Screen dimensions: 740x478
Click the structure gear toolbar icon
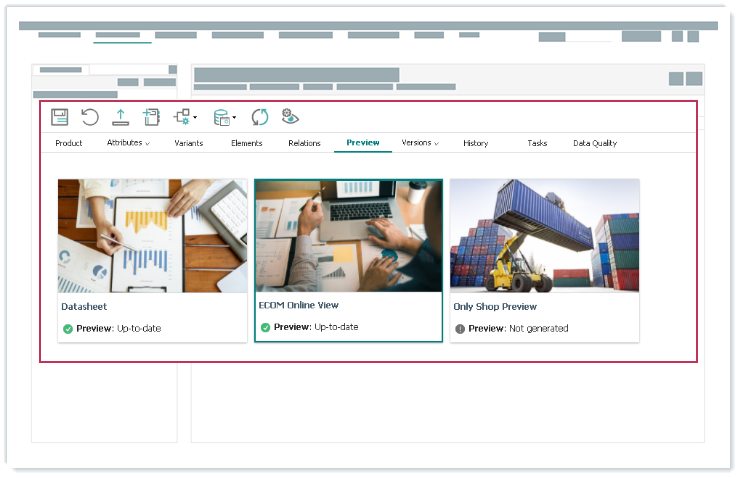tap(183, 117)
